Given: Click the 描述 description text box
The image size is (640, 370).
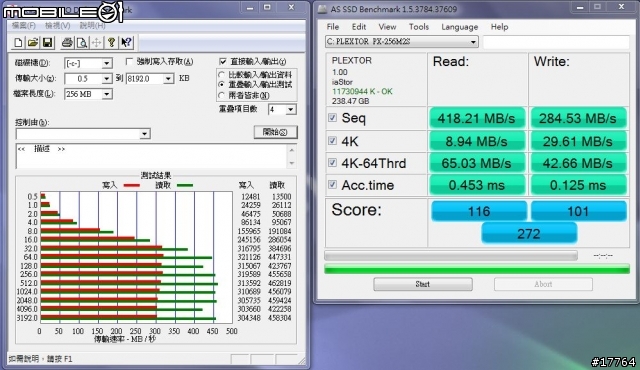Looking at the screenshot, I should 151,155.
